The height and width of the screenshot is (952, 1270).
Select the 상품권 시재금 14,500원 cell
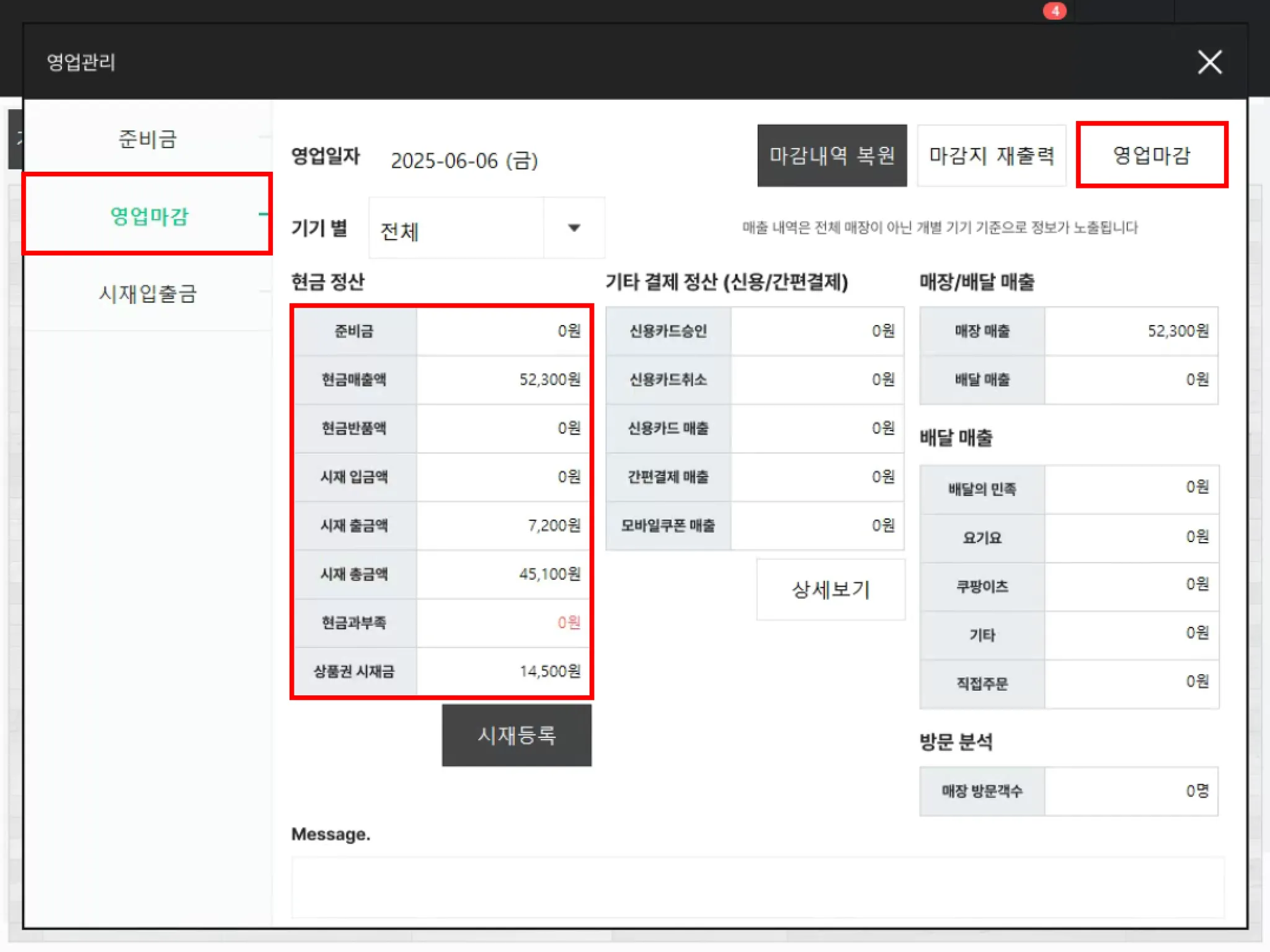click(x=504, y=671)
